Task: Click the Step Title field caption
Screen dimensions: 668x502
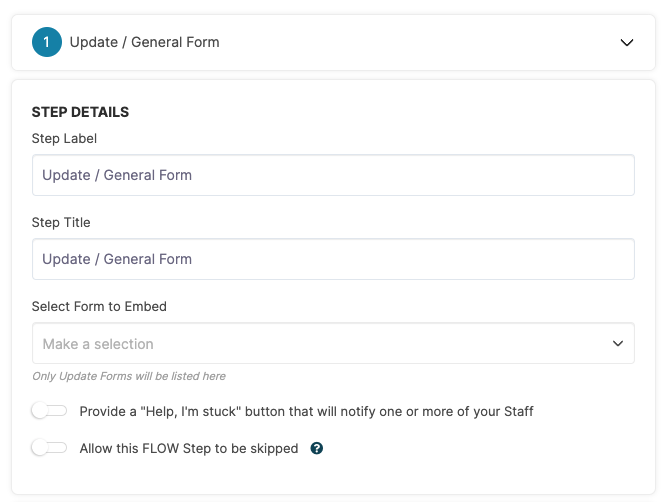Action: pyautogui.click(x=61, y=222)
